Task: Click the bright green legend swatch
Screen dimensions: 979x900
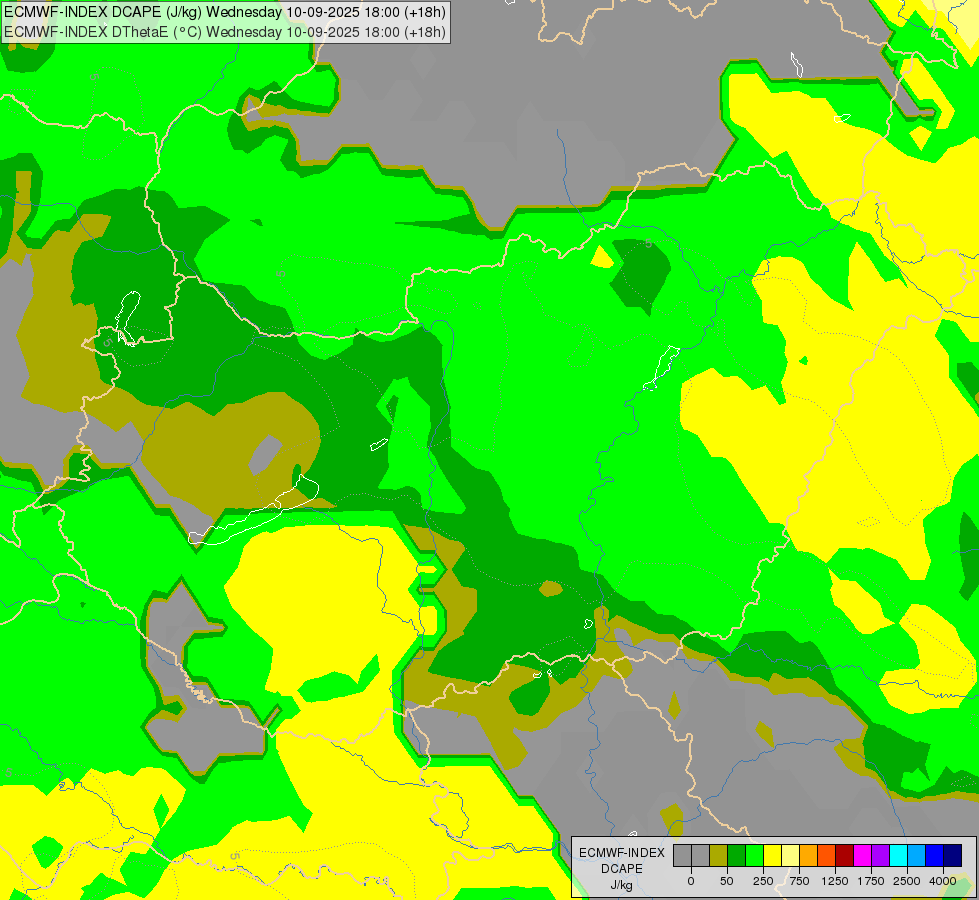Action: (754, 855)
